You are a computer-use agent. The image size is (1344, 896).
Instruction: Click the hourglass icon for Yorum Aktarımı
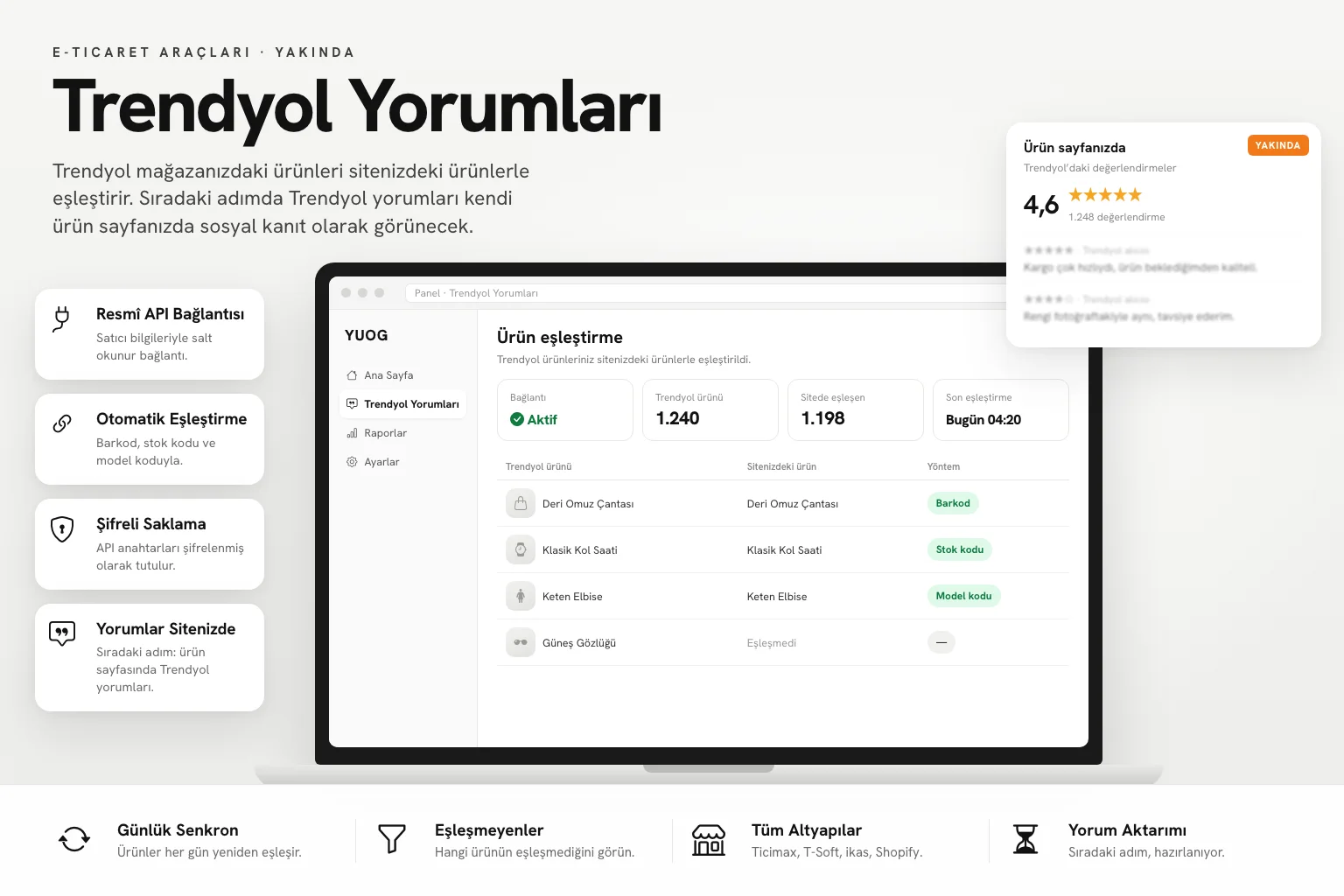click(1025, 839)
